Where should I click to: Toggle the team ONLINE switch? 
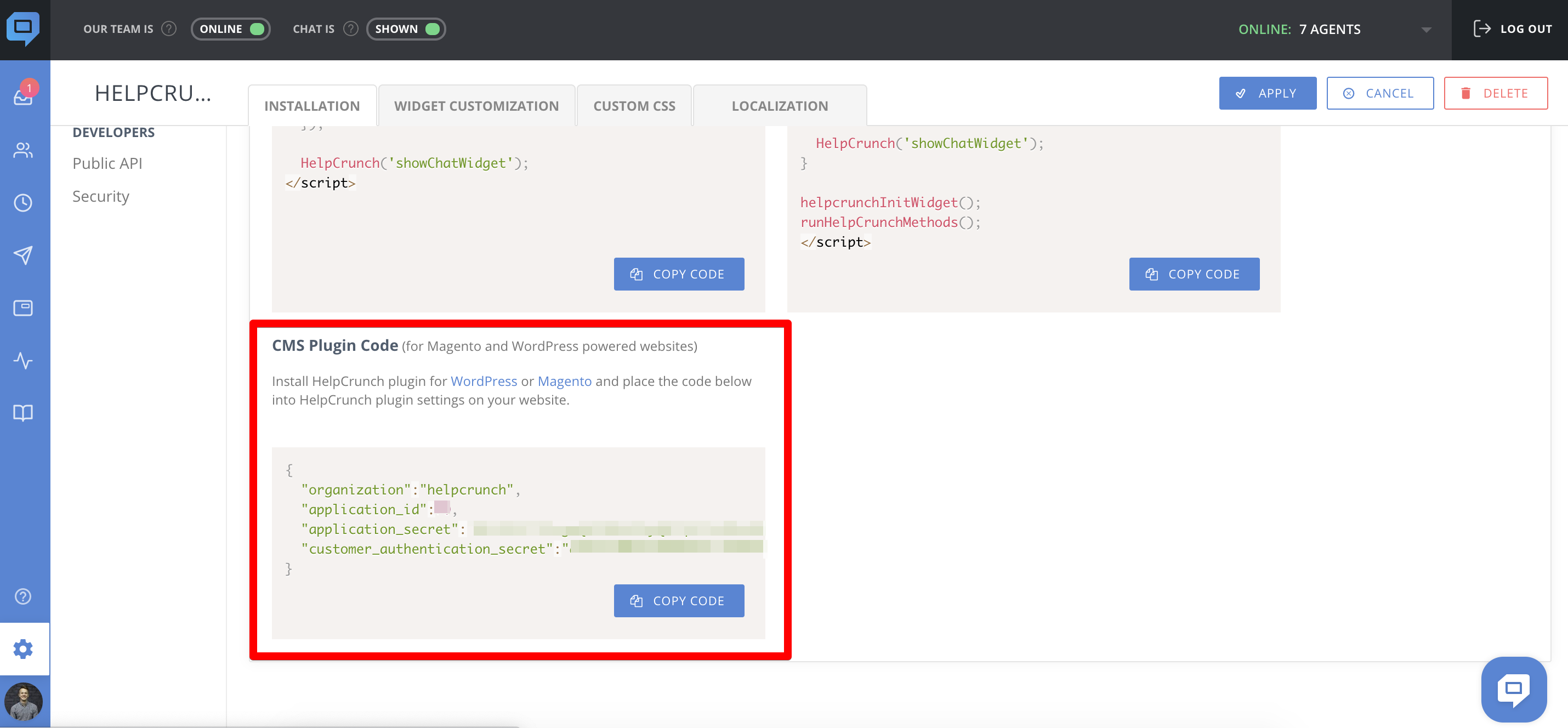coord(231,29)
